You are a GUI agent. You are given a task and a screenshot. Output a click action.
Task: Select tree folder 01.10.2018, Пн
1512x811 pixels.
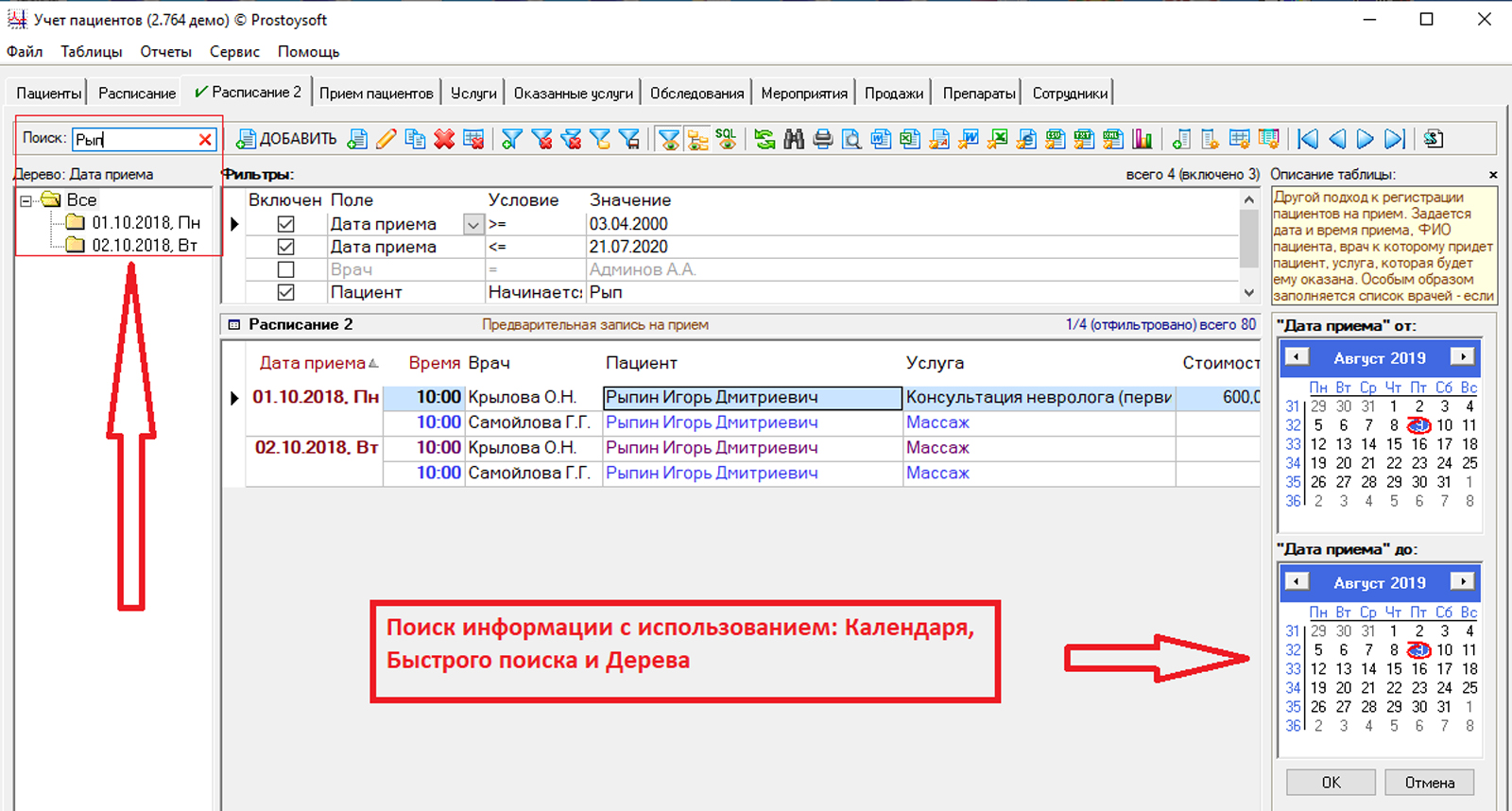click(x=146, y=223)
